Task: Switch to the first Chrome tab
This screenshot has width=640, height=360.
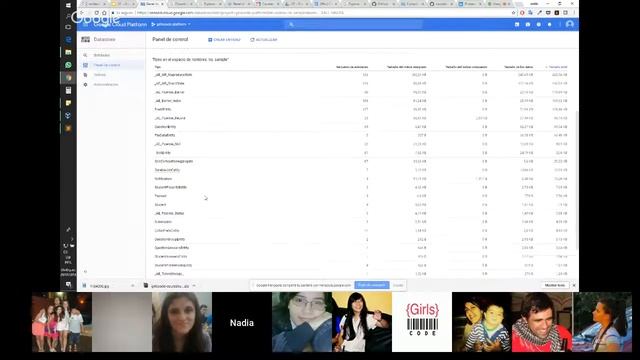Action: [95, 4]
